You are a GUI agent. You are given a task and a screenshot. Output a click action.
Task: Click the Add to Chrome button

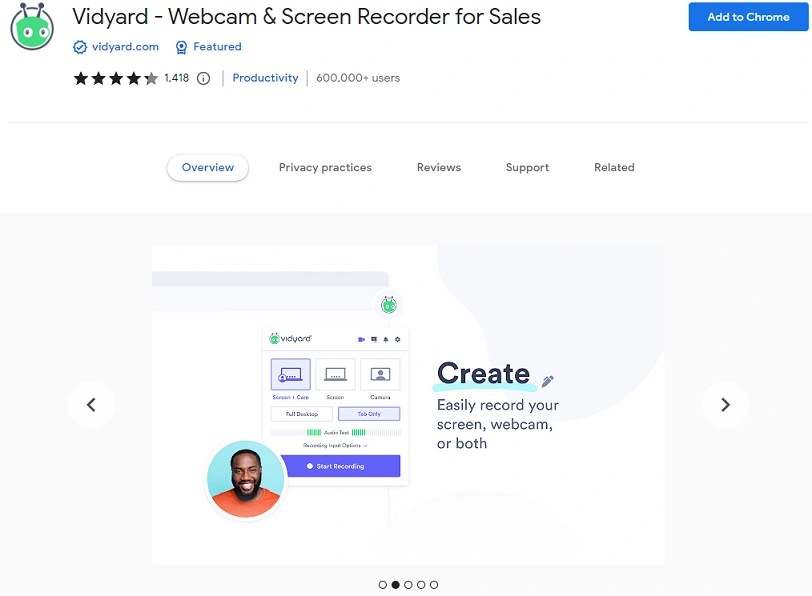[749, 16]
